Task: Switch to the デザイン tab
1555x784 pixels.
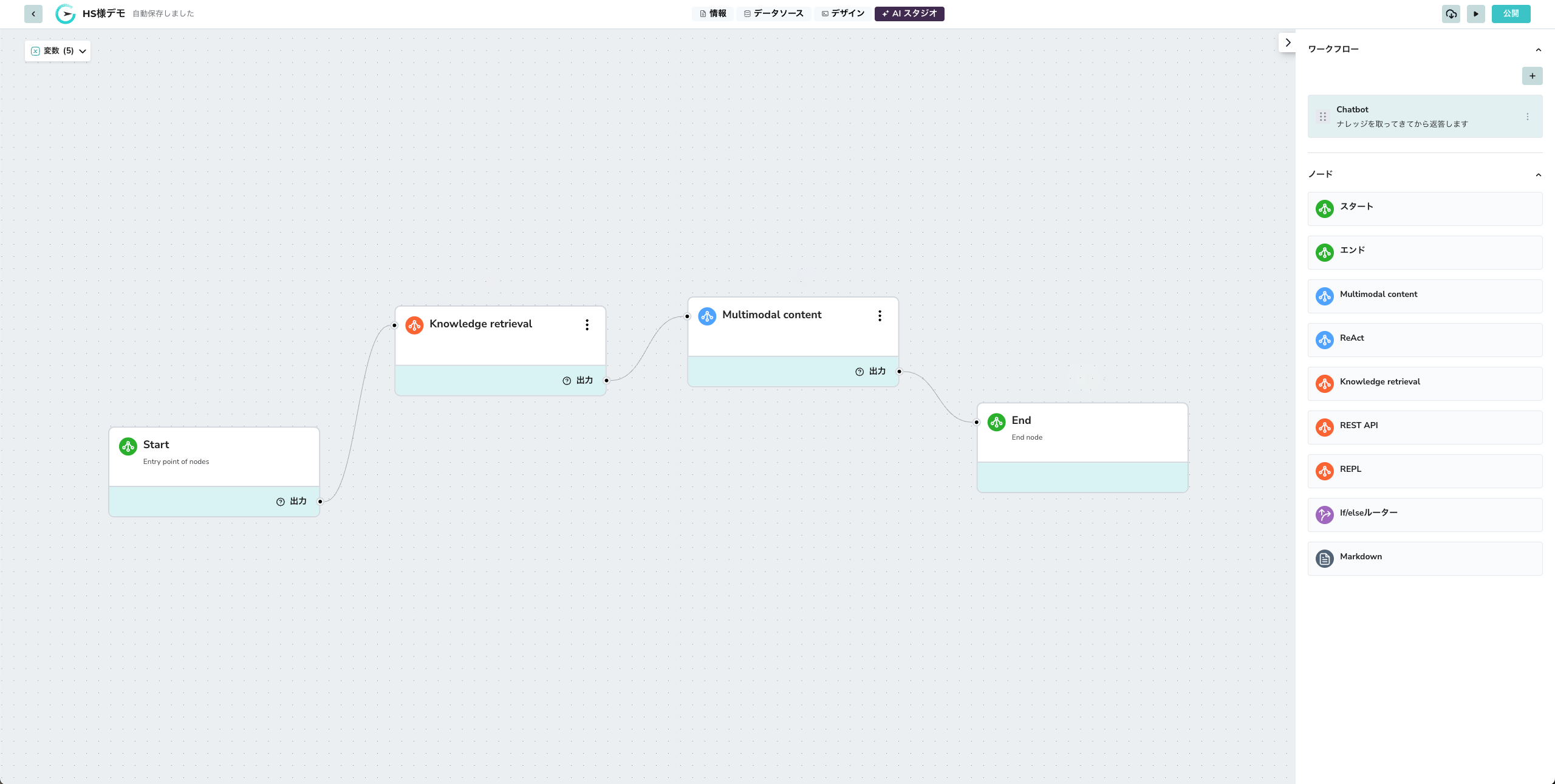Action: point(842,13)
